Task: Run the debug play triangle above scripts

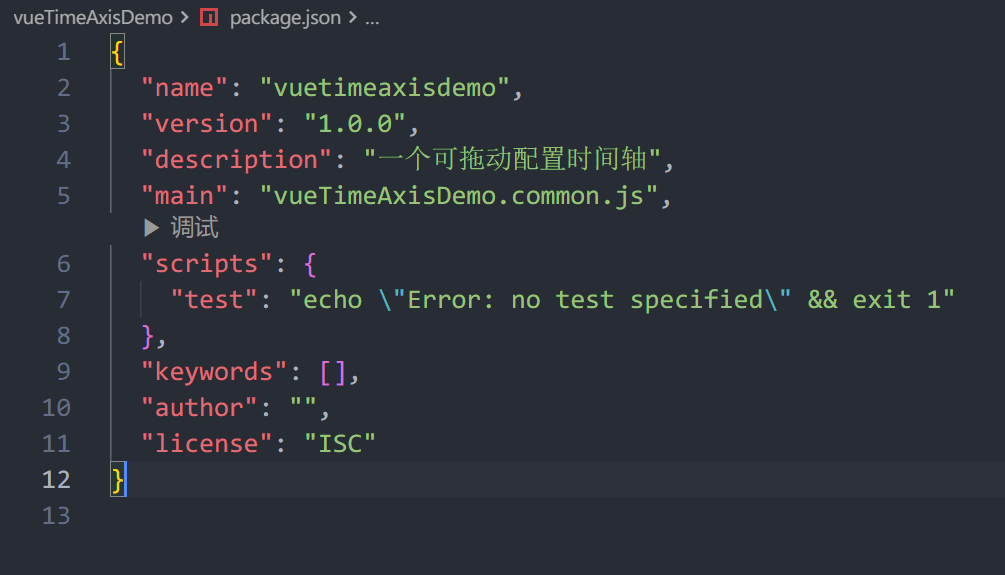Action: pos(151,228)
